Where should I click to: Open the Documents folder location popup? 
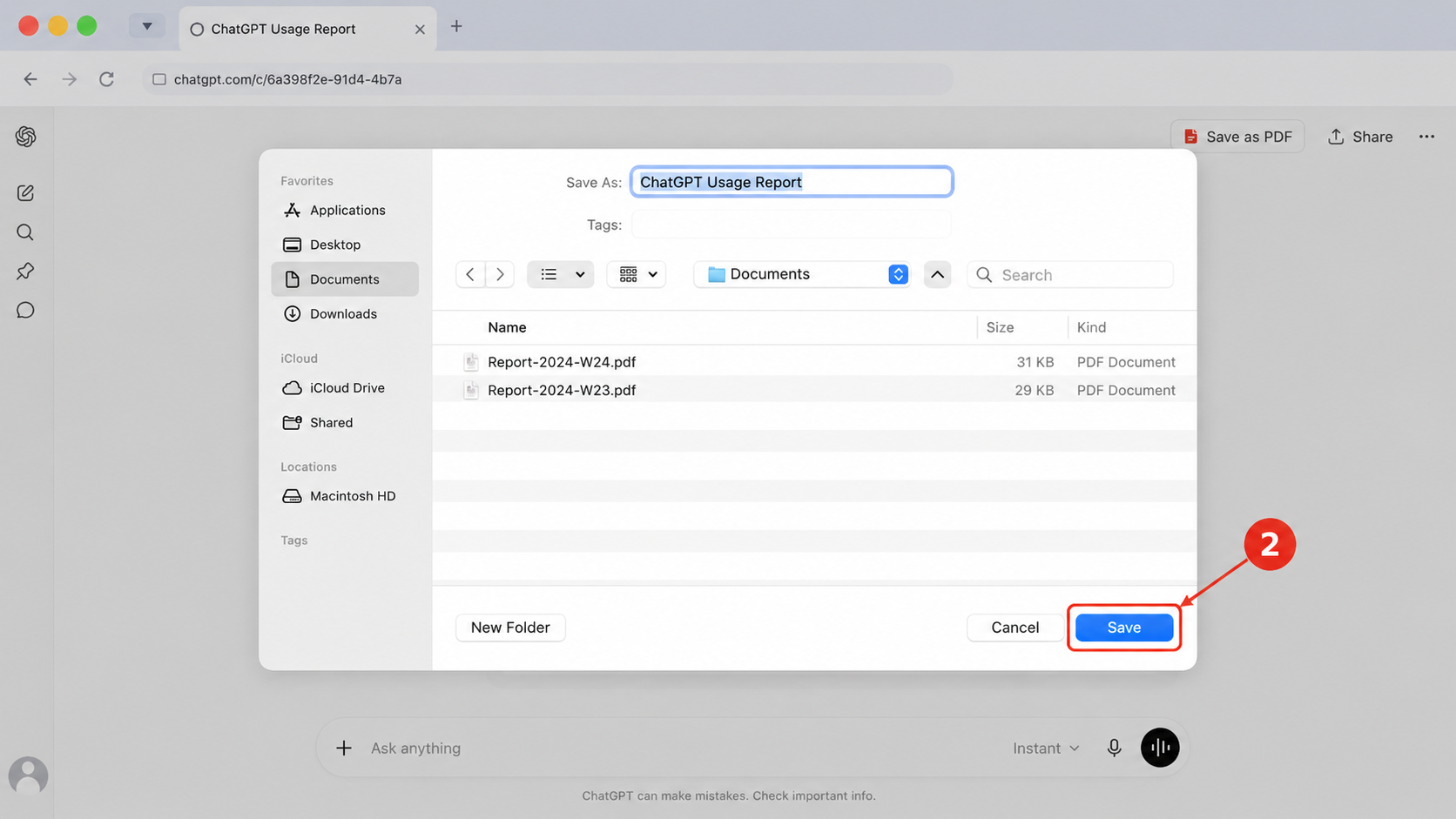point(803,274)
